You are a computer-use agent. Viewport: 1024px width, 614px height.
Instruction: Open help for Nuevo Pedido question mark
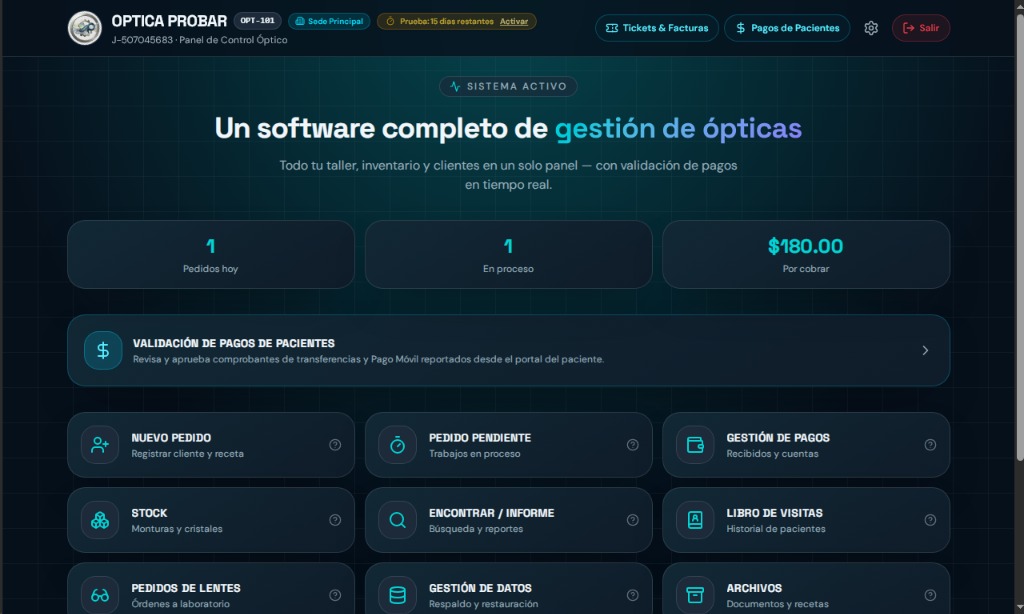[x=335, y=445]
